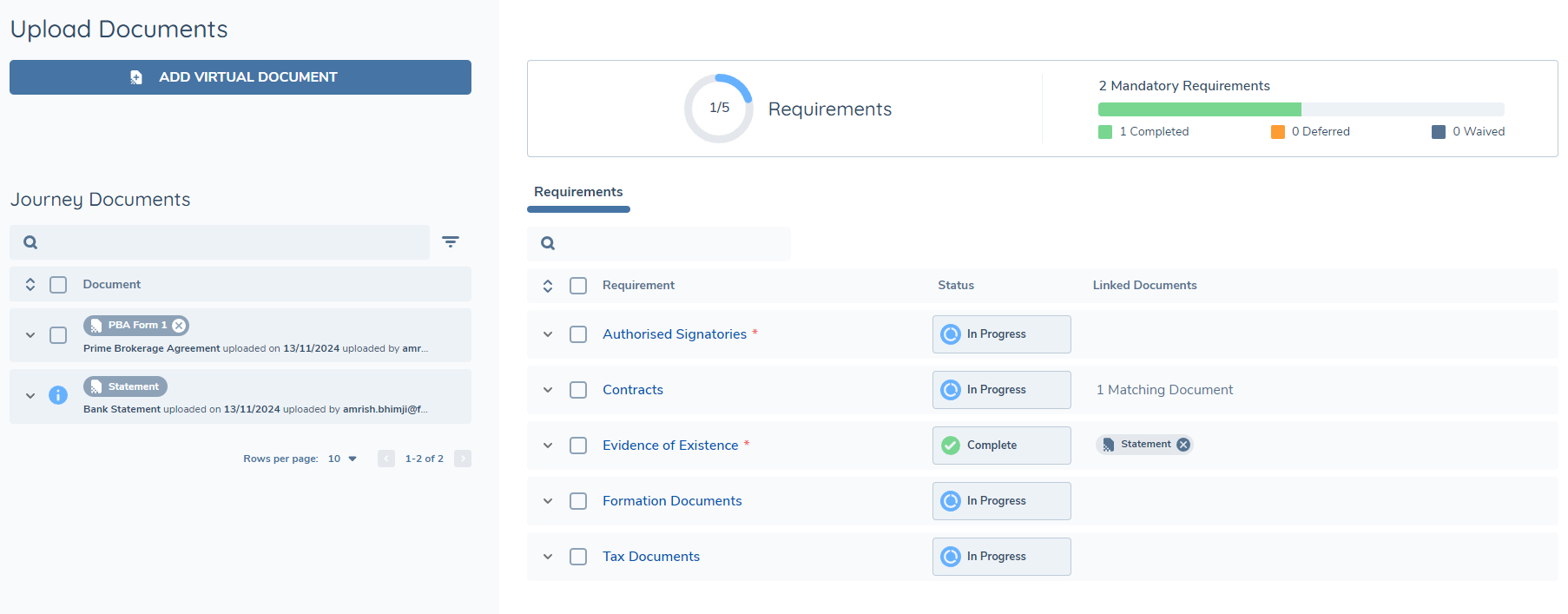Screen dimensions: 1568x614
Task: Select the Evidence of Existence checkbox
Action: [x=578, y=446]
